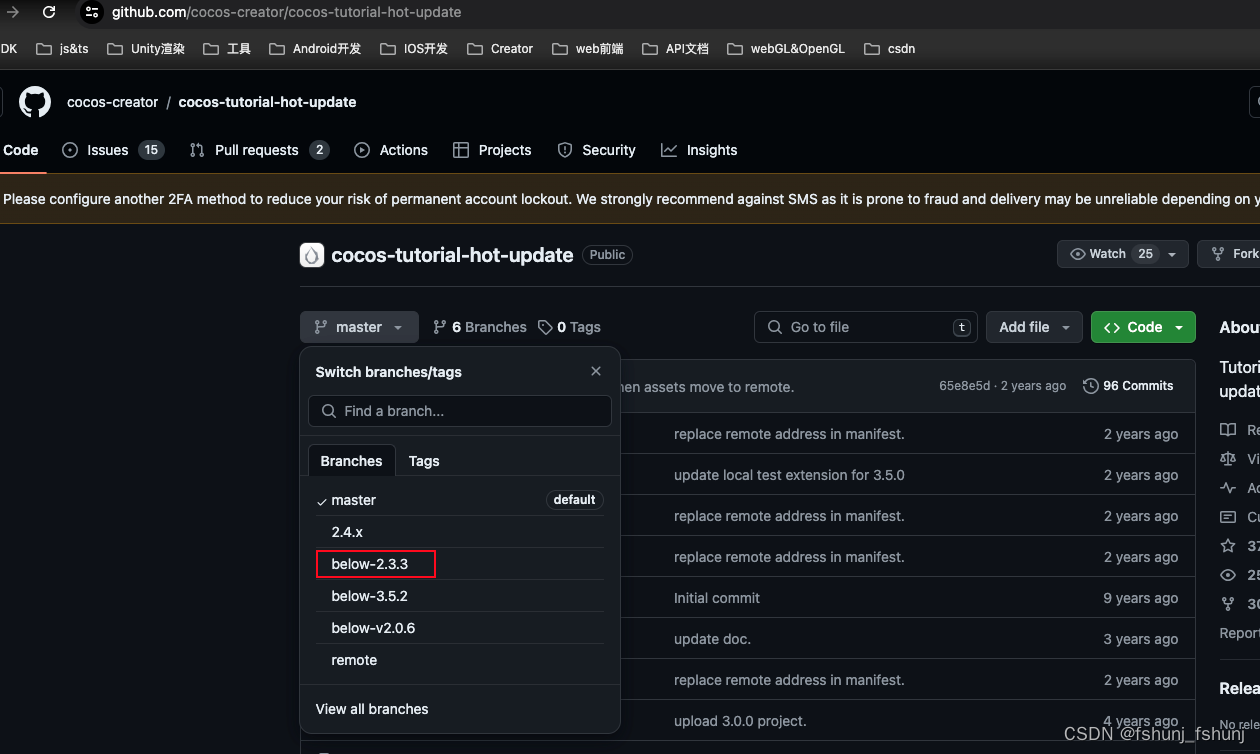Open the Creator bookmark folder
Image resolution: width=1260 pixels, height=754 pixels.
[x=500, y=48]
